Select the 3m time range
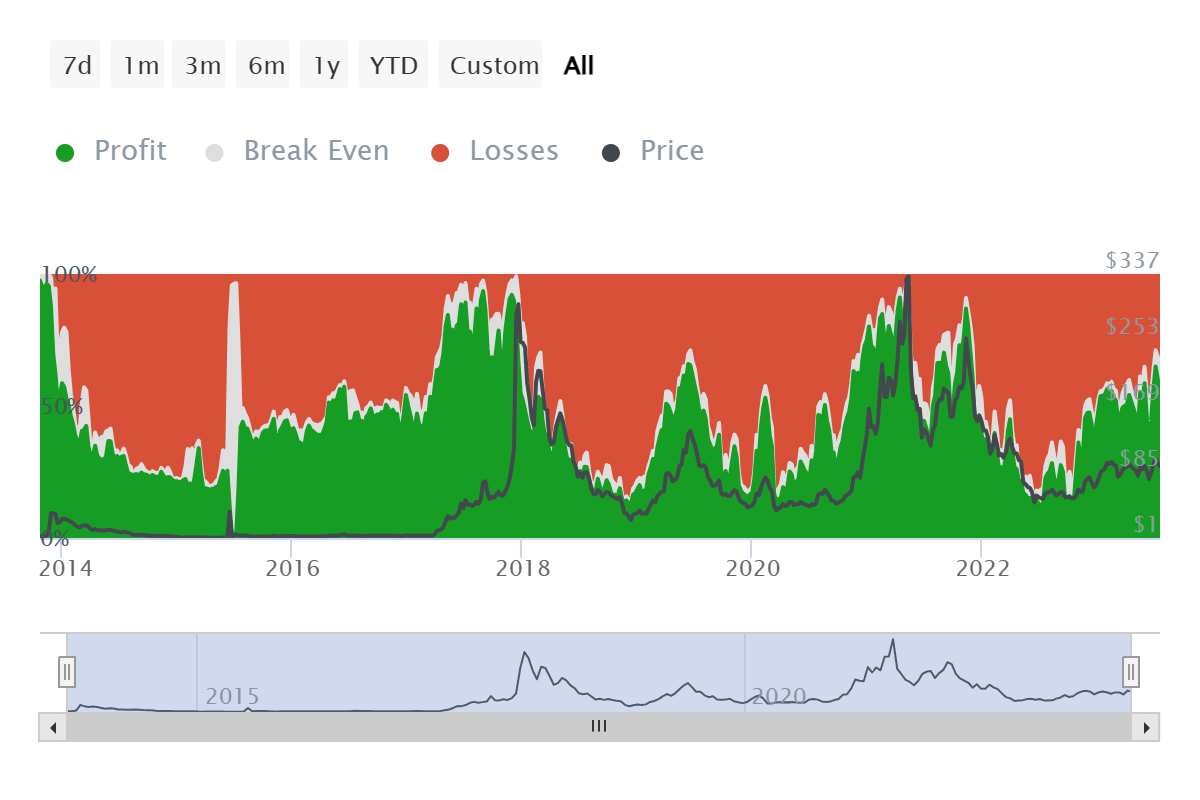1200x800 pixels. 199,64
